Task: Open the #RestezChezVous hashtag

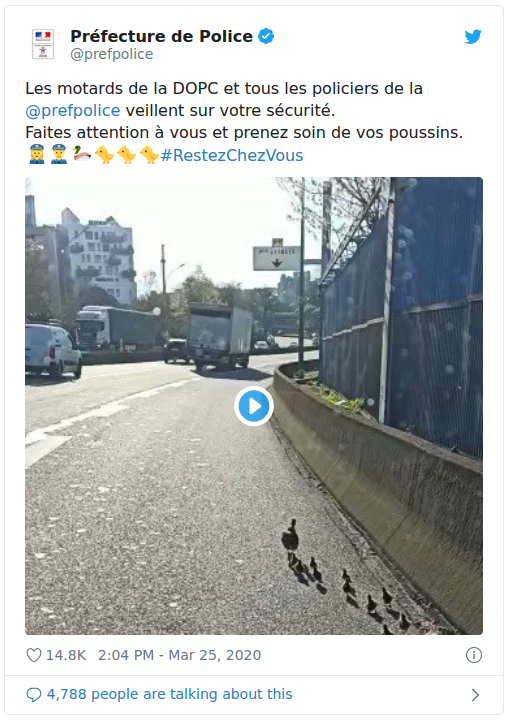Action: 232,155
